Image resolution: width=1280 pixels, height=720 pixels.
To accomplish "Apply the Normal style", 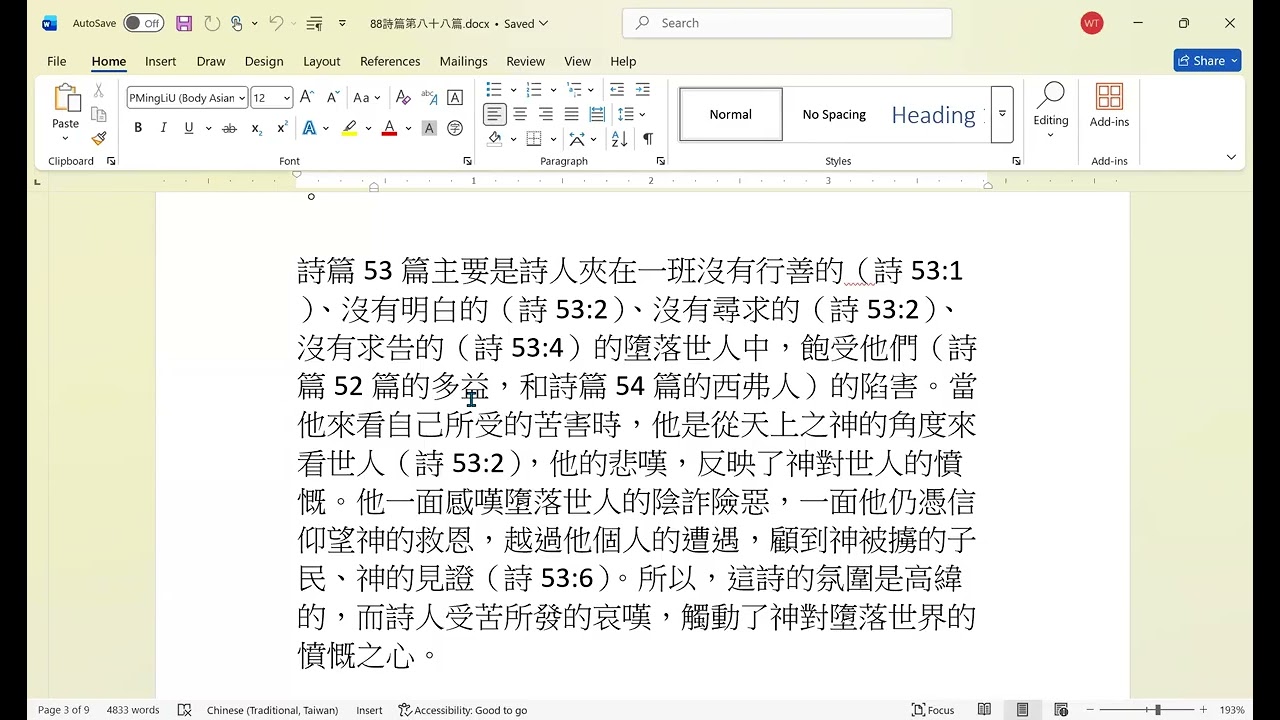I will tap(731, 114).
